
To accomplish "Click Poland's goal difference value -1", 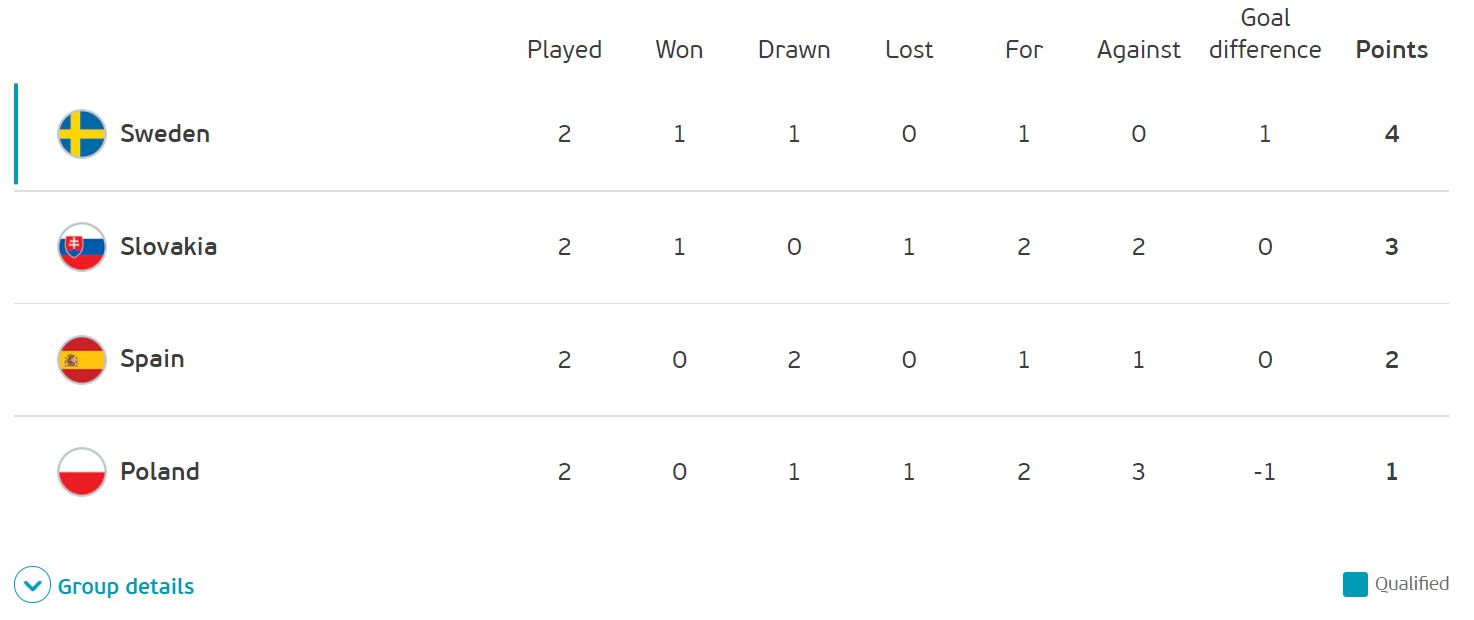I will [1265, 472].
